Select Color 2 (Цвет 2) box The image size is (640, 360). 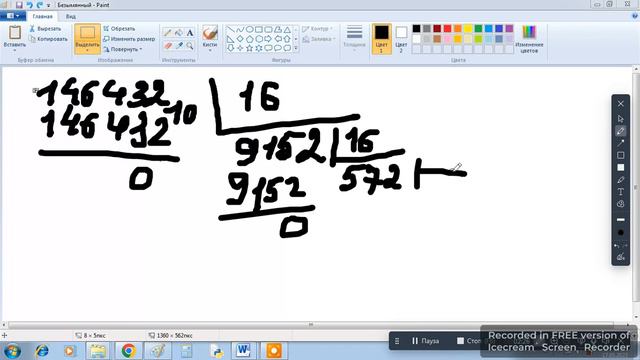(x=401, y=39)
